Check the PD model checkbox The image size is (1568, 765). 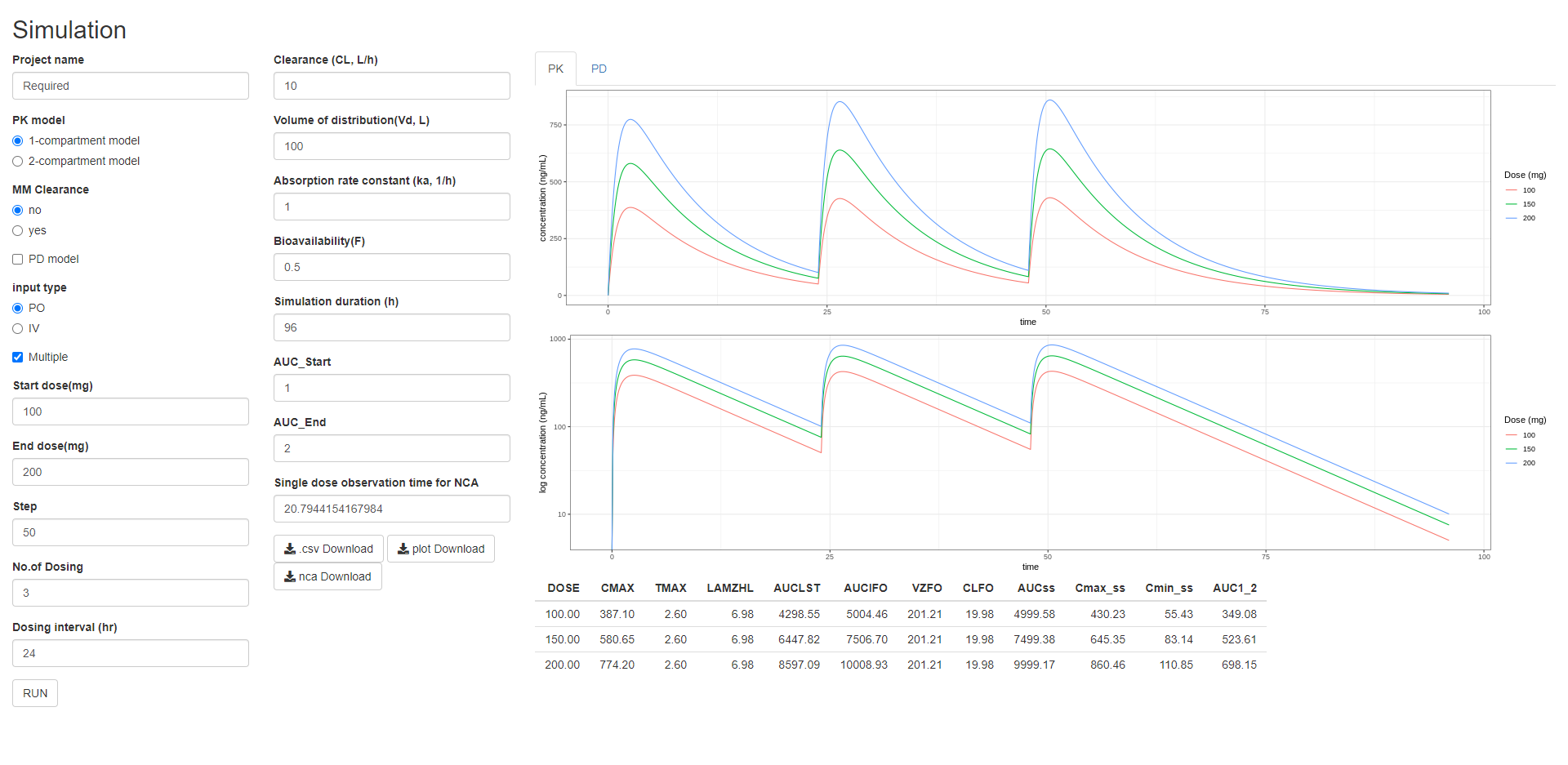click(x=17, y=259)
